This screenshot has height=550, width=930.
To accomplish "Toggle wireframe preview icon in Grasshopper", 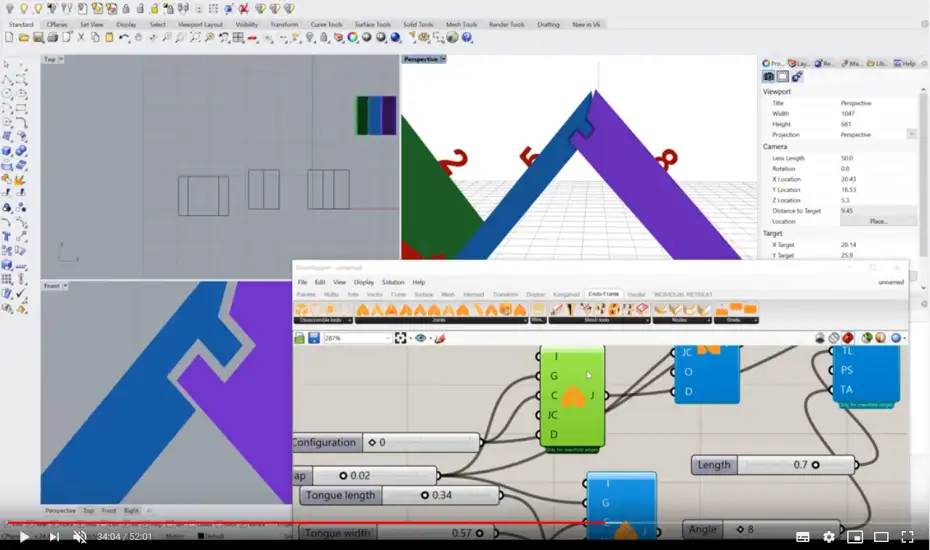I will coord(834,338).
